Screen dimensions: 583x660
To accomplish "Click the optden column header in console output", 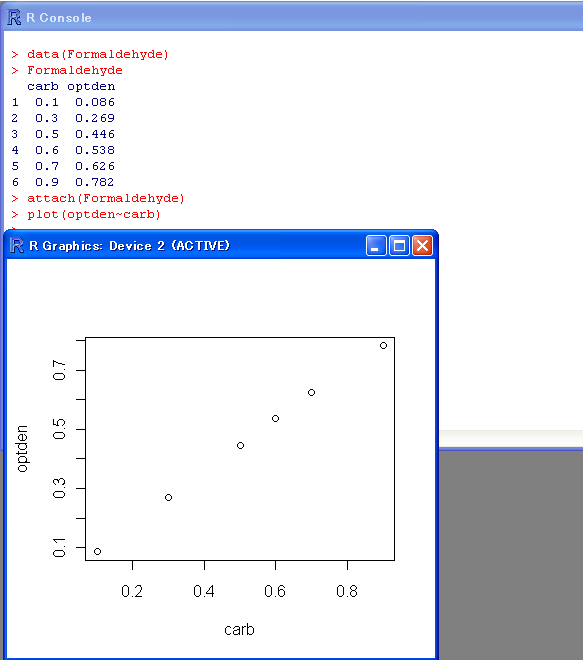I will point(91,86).
